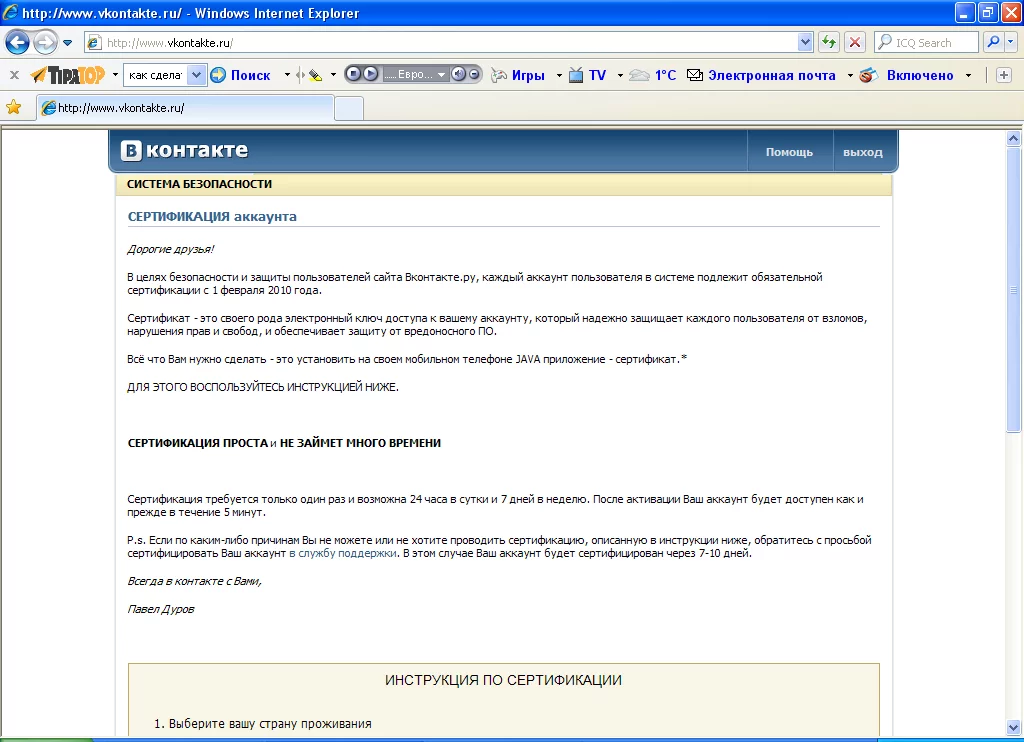The width and height of the screenshot is (1024, 742).
Task: Click the Всегда в контакте с Вами text
Action: [x=195, y=581]
